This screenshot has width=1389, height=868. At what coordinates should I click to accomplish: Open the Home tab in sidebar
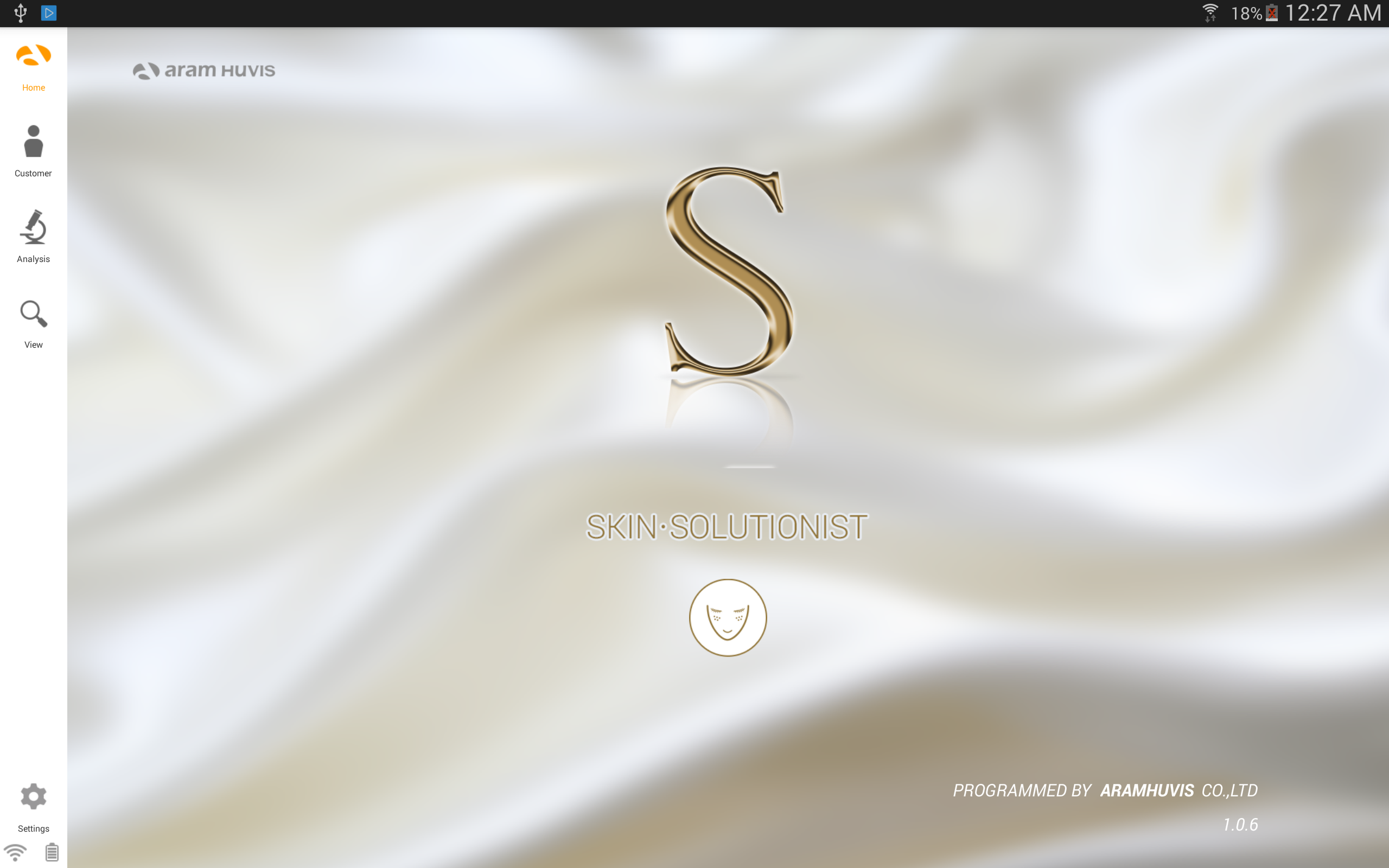pyautogui.click(x=33, y=67)
